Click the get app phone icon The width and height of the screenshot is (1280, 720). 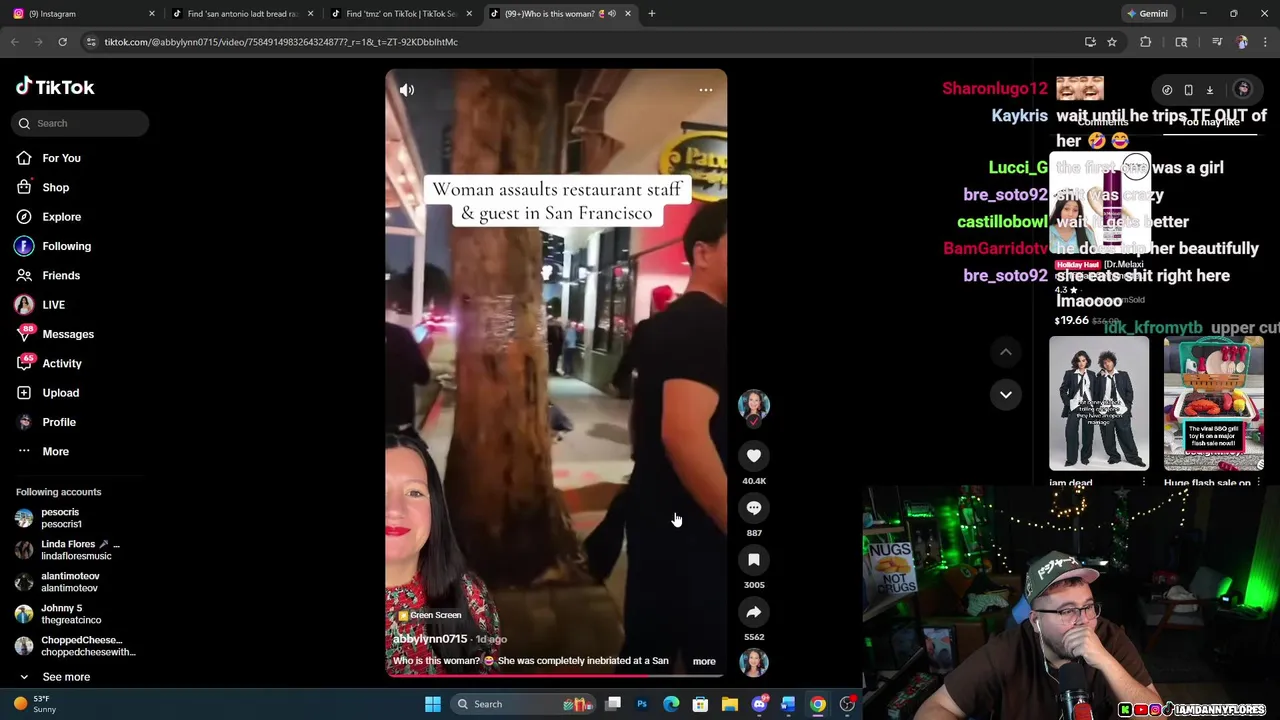pos(1188,90)
